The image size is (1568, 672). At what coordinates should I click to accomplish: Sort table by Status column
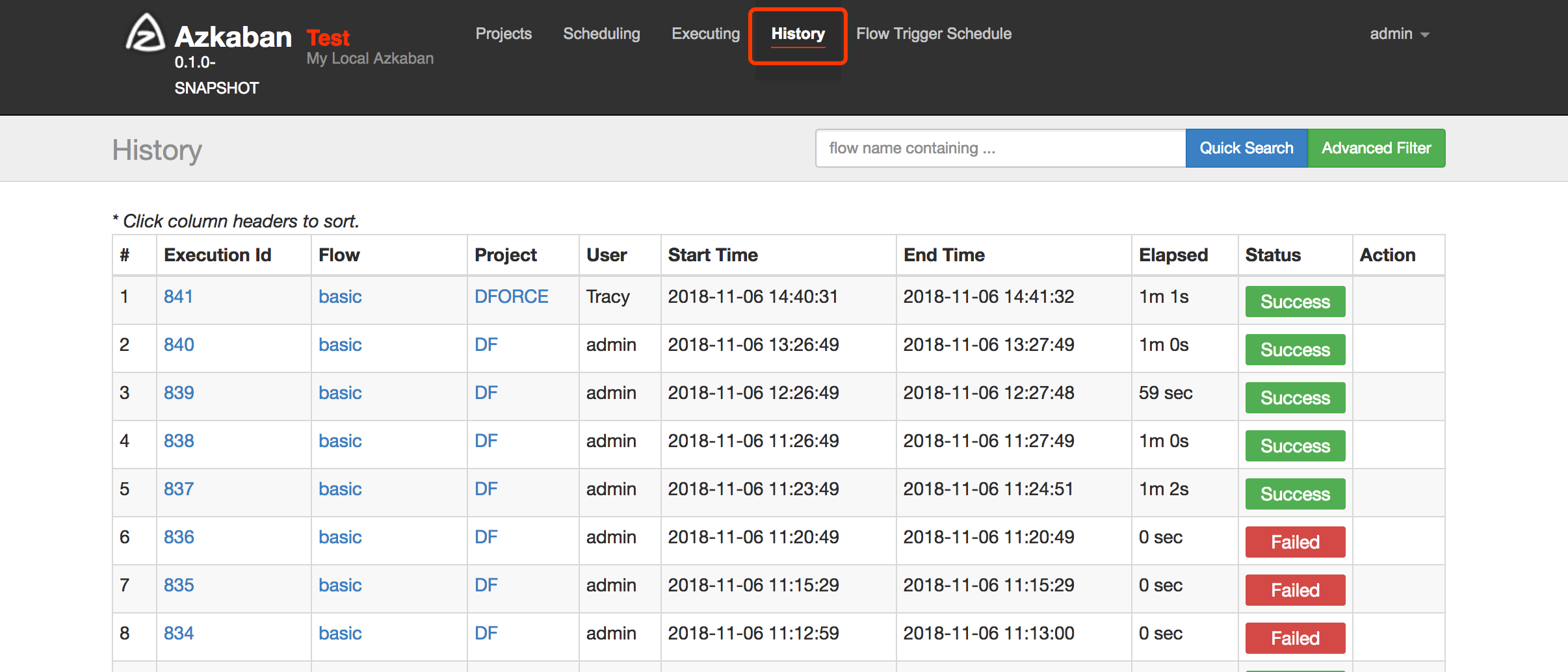(1273, 255)
